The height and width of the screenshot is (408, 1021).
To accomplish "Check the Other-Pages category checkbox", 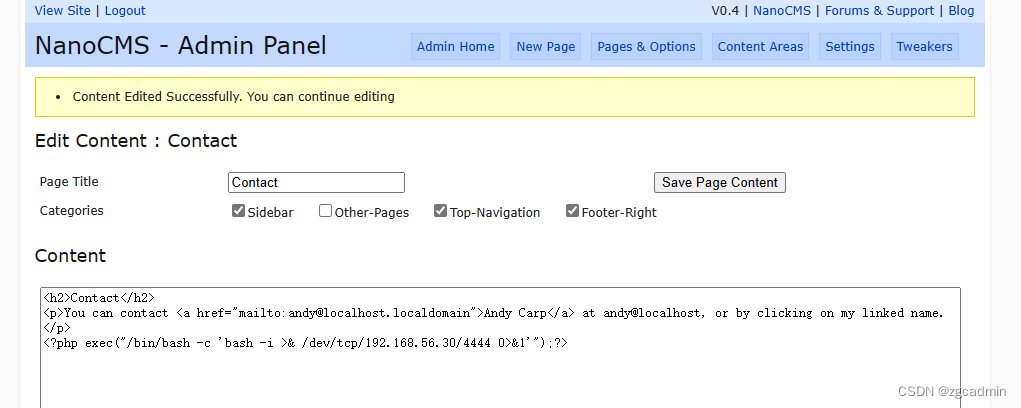I will pyautogui.click(x=325, y=211).
